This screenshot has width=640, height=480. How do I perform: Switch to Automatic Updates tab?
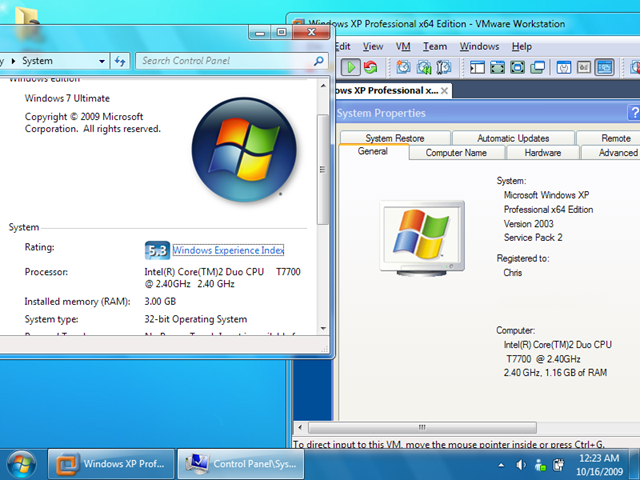point(513,138)
